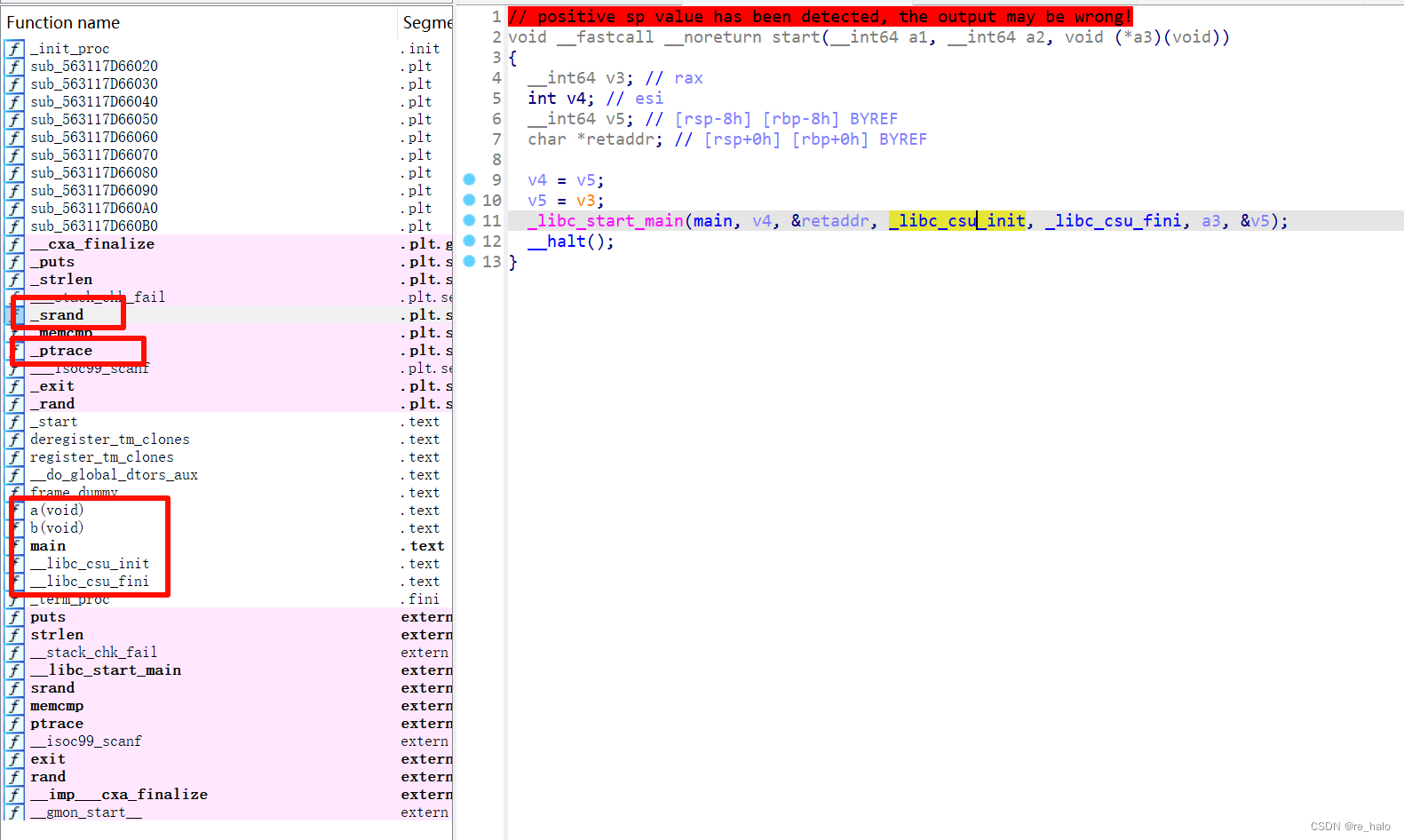
Task: Click function icon beside _rand
Action: tap(14, 404)
